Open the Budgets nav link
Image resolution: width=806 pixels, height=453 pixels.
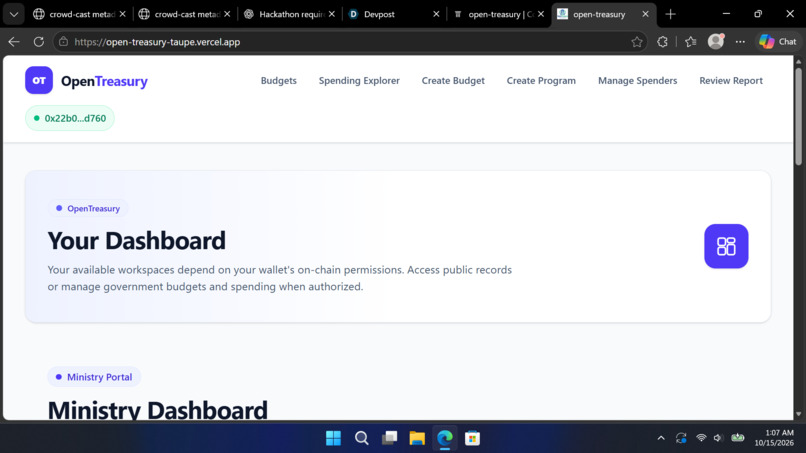tap(279, 81)
